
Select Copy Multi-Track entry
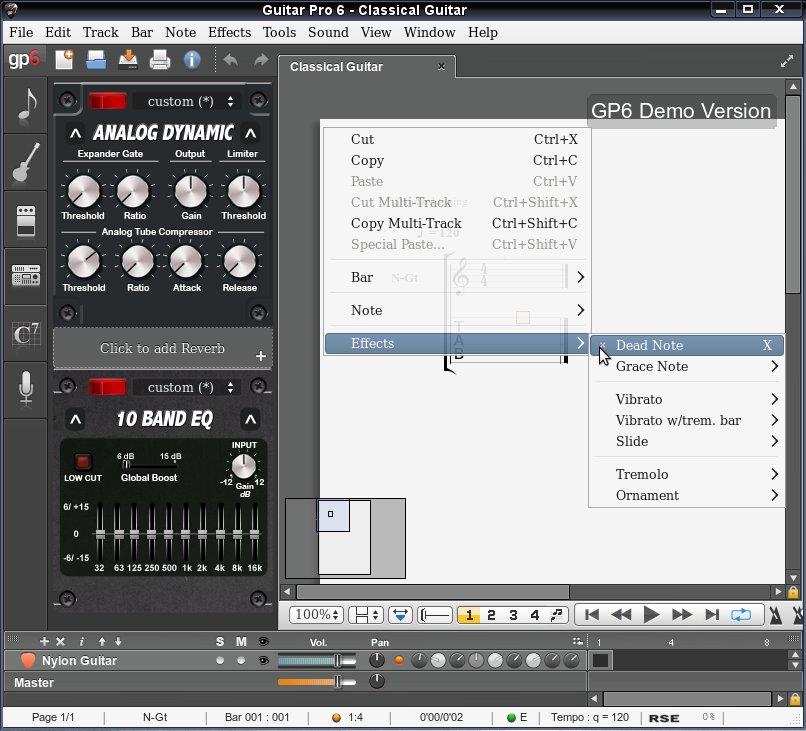(x=457, y=223)
